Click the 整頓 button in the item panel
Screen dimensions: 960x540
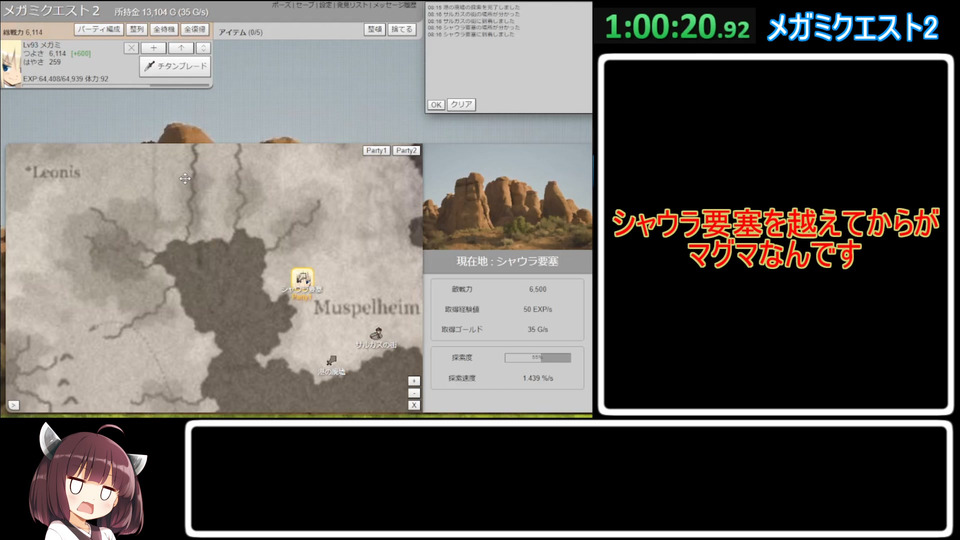[x=375, y=29]
